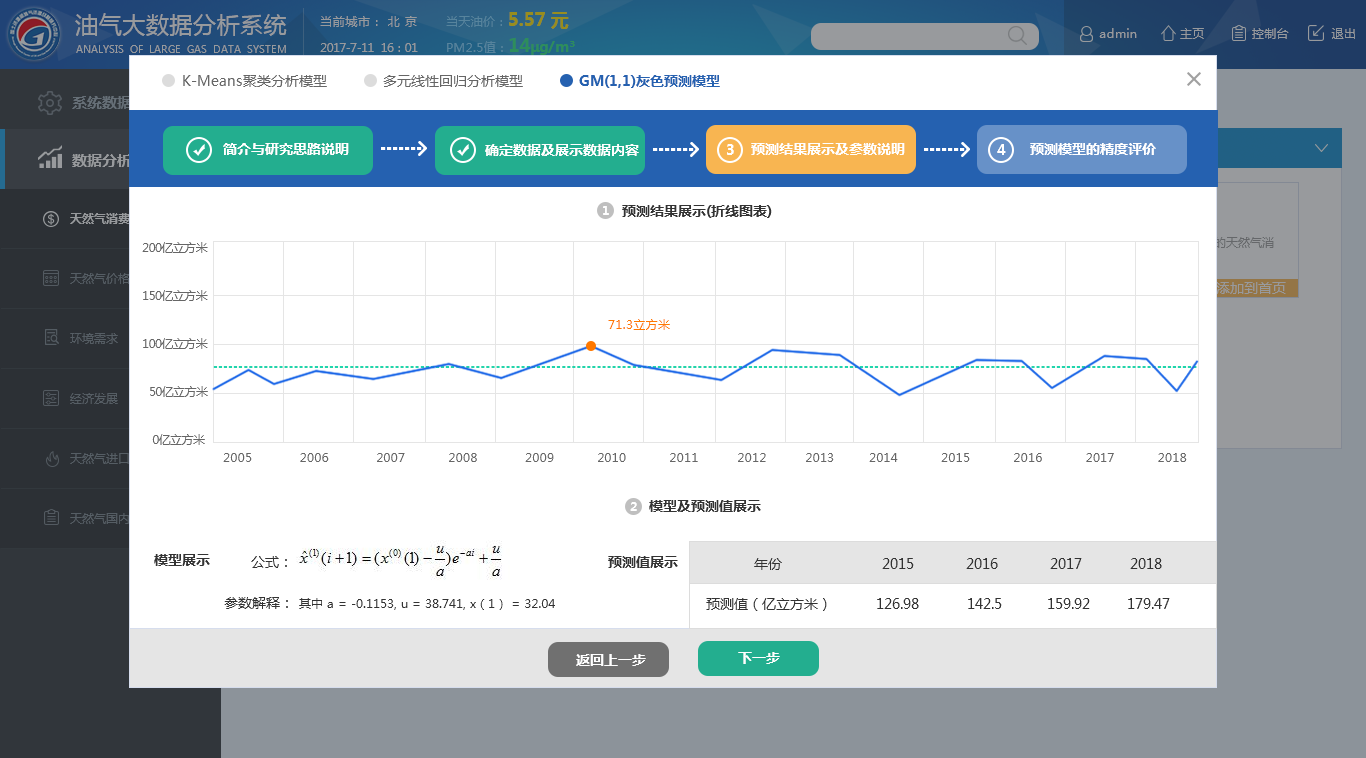The width and height of the screenshot is (1366, 758).
Task: Click the search magnifier icon
Action: coord(1017,36)
